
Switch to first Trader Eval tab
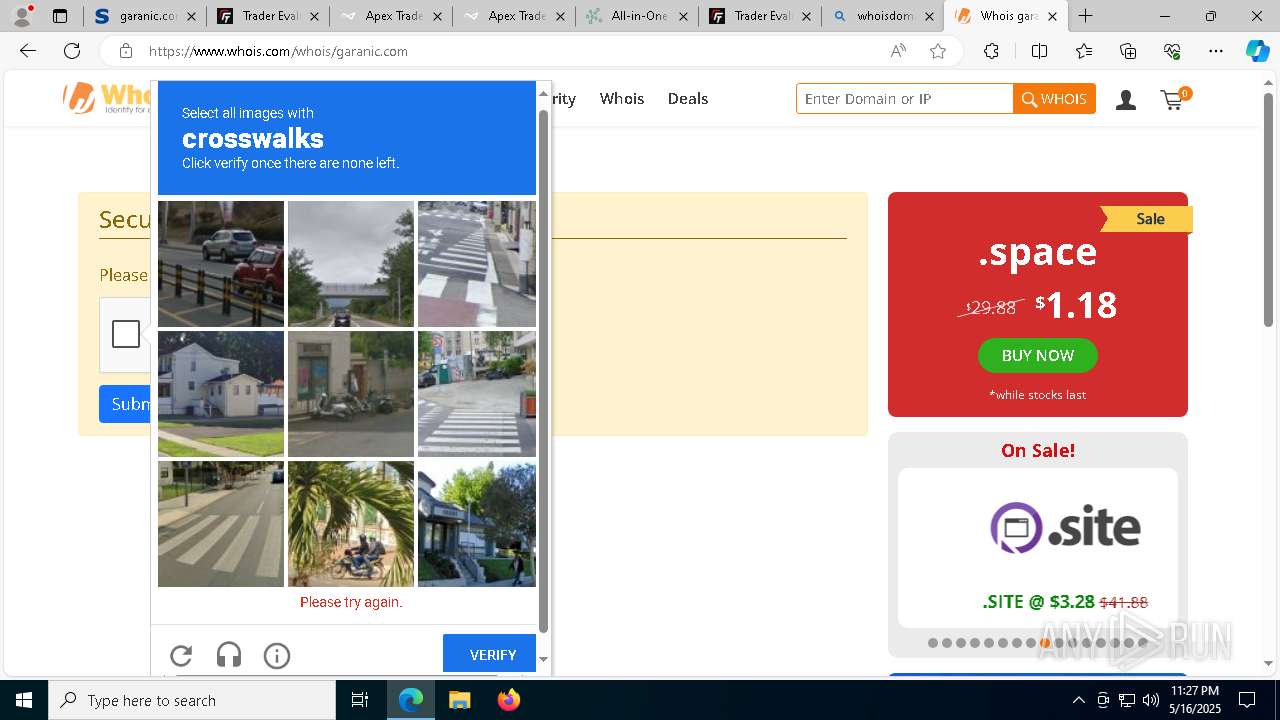coord(268,16)
